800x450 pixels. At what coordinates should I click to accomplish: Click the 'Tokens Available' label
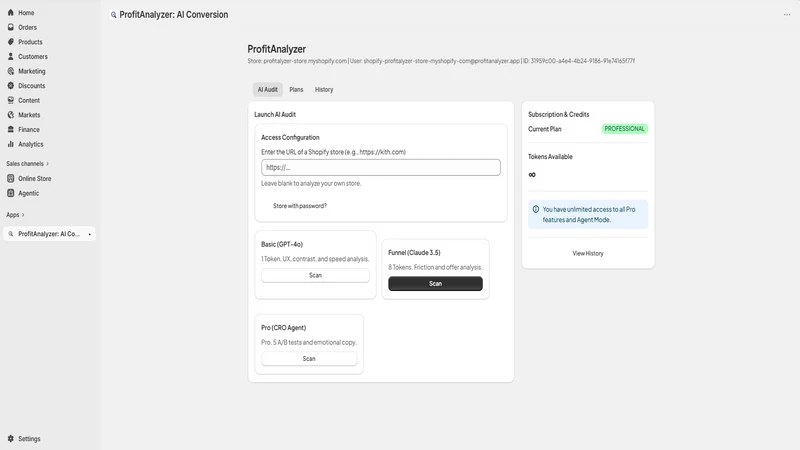[x=550, y=157]
